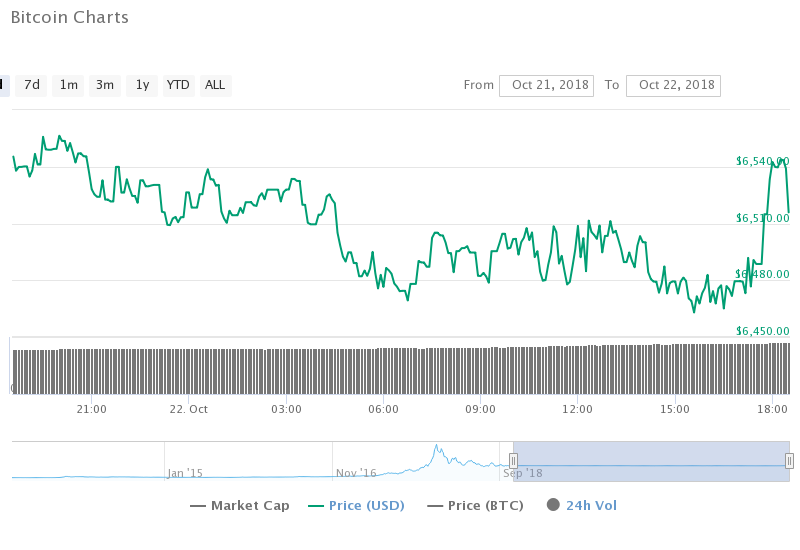Select the 7d time range button
This screenshot has width=800, height=550.
(x=32, y=85)
